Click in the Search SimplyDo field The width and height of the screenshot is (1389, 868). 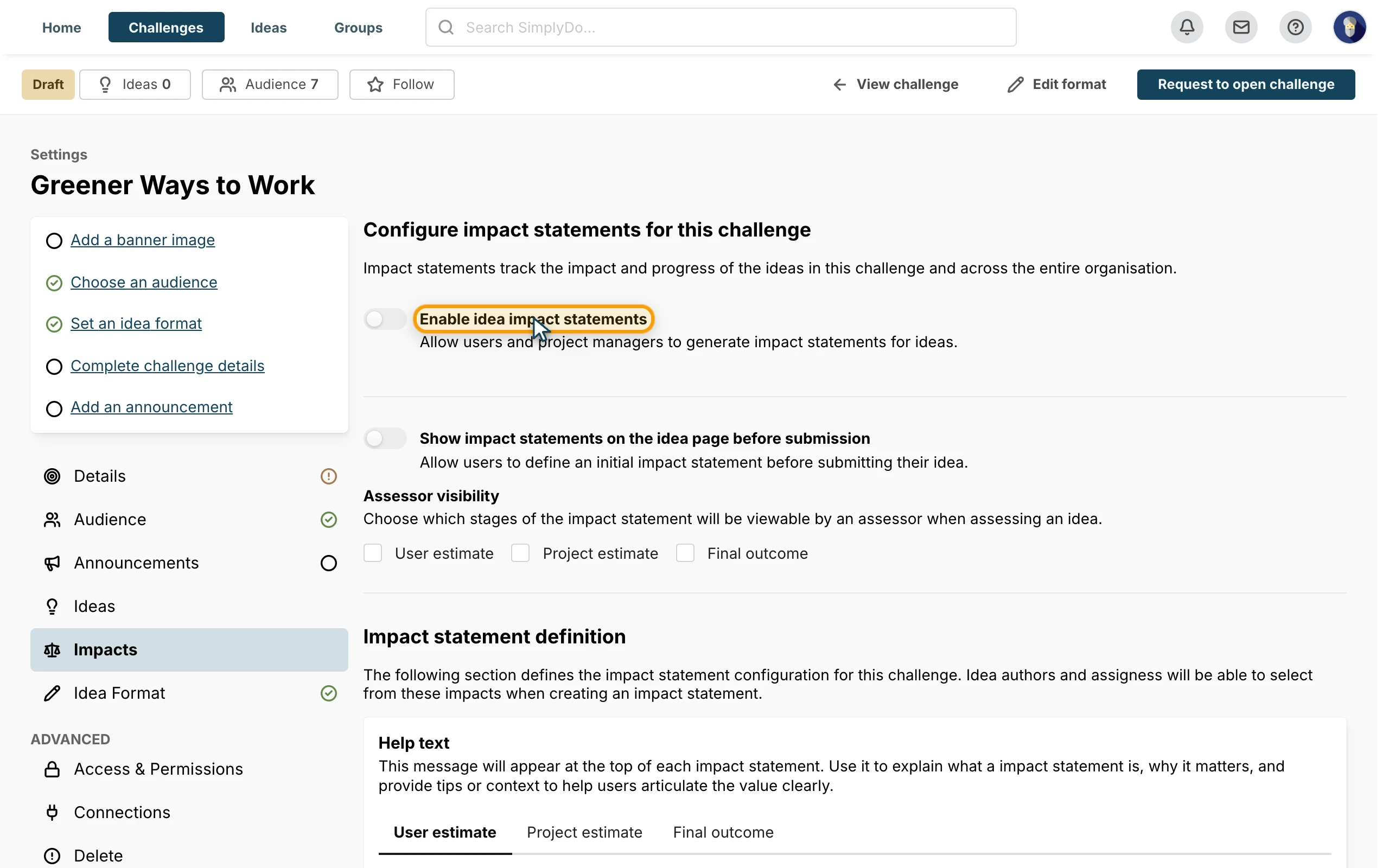(721, 27)
